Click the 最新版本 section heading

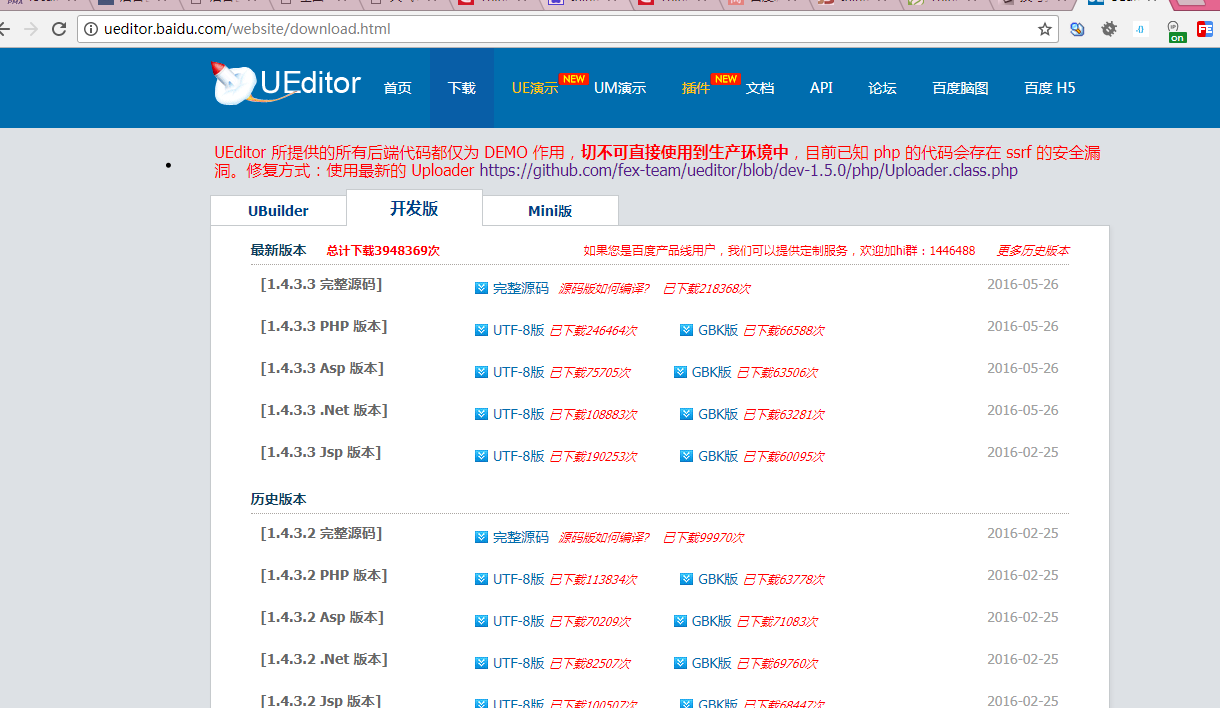point(278,251)
